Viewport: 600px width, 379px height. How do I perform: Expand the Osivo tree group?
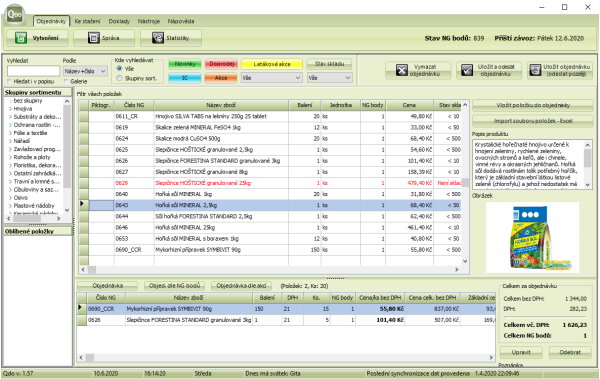coord(10,198)
